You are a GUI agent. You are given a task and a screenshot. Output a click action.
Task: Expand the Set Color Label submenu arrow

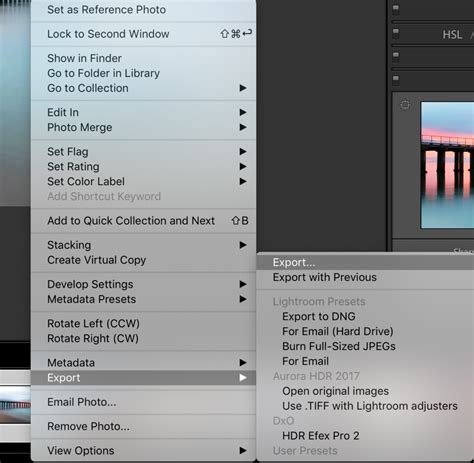tap(243, 182)
